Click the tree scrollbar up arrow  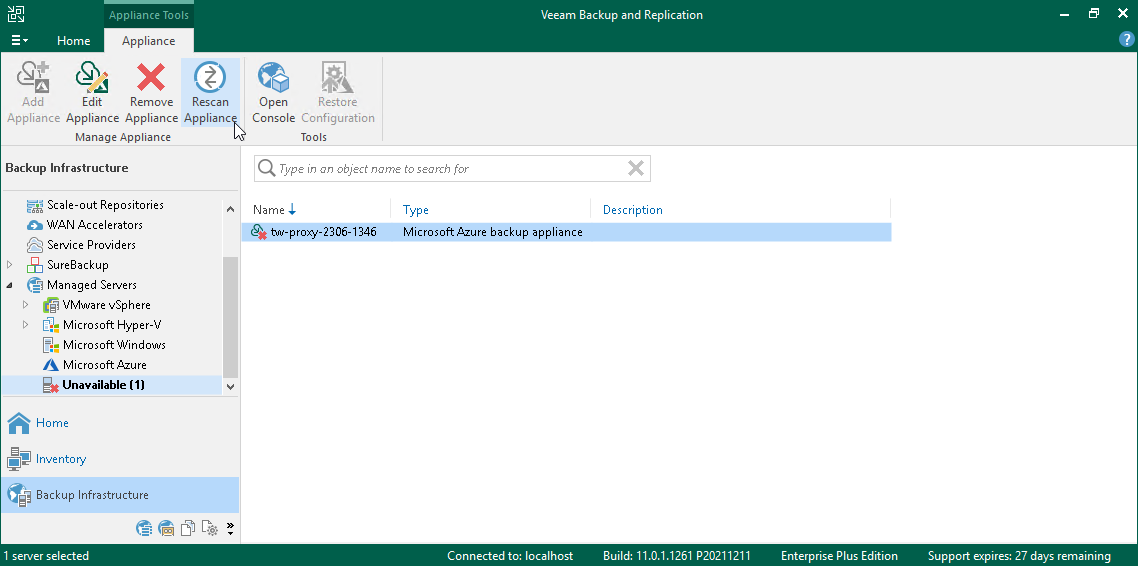[231, 210]
